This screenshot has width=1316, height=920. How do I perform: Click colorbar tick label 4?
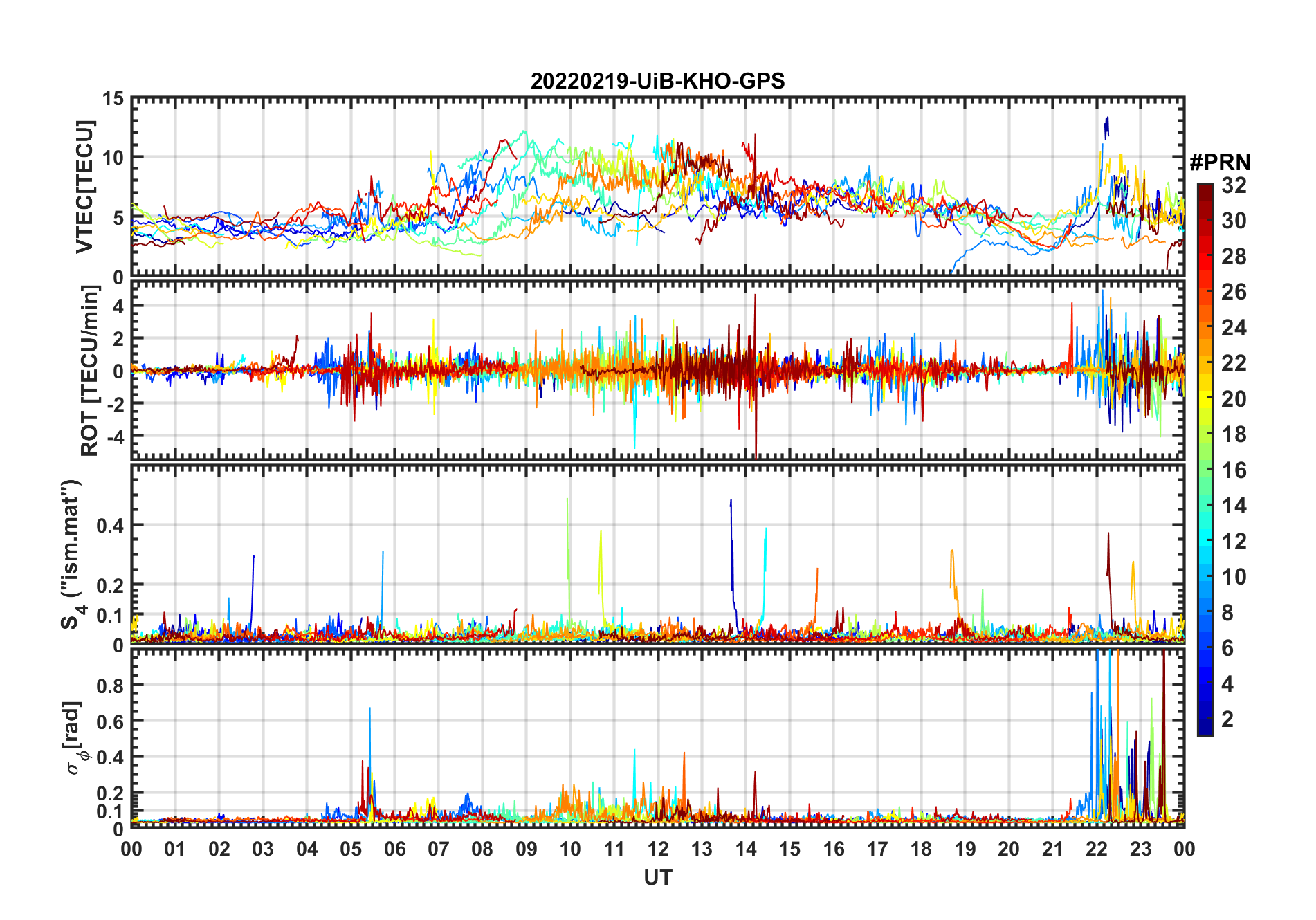coord(1227,683)
